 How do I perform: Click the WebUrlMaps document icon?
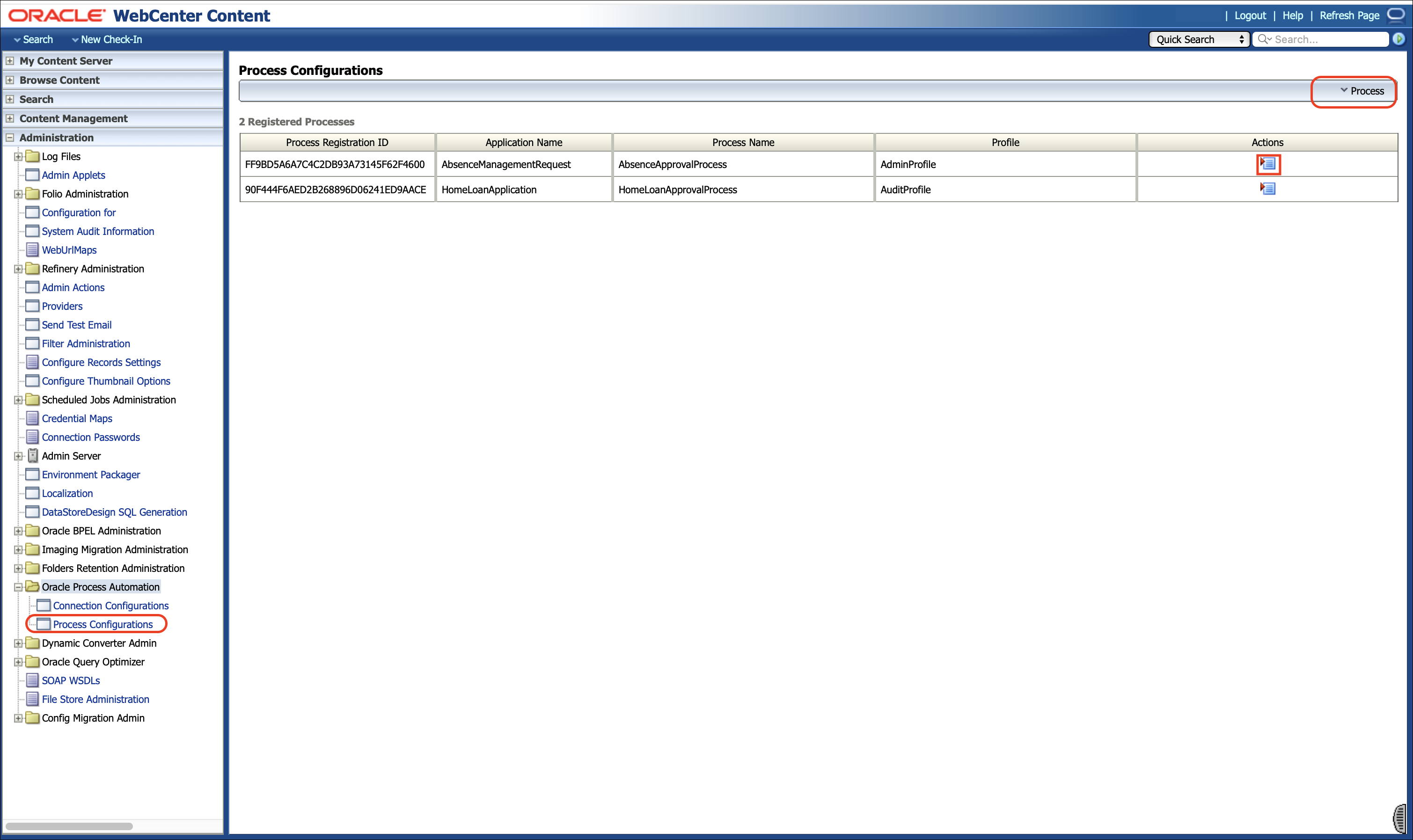coord(33,249)
